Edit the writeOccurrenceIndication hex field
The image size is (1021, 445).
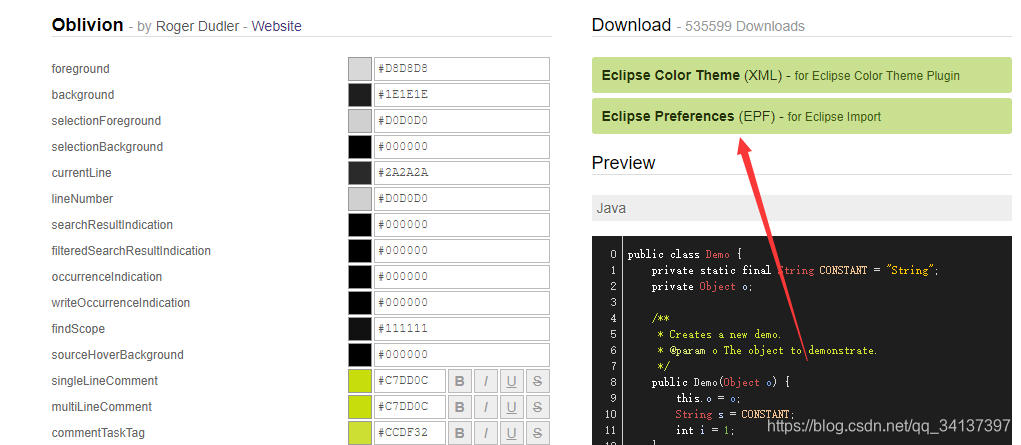(x=462, y=304)
